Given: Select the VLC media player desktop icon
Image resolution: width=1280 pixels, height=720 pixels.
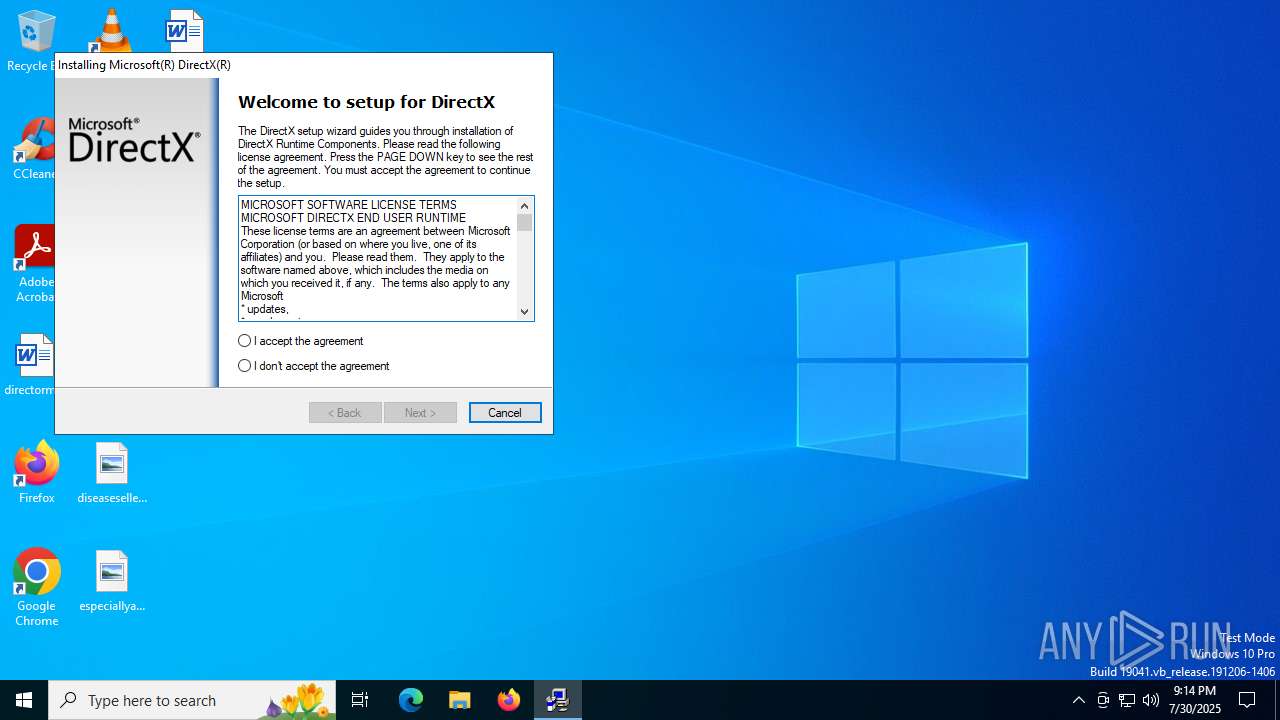Looking at the screenshot, I should point(111,30).
